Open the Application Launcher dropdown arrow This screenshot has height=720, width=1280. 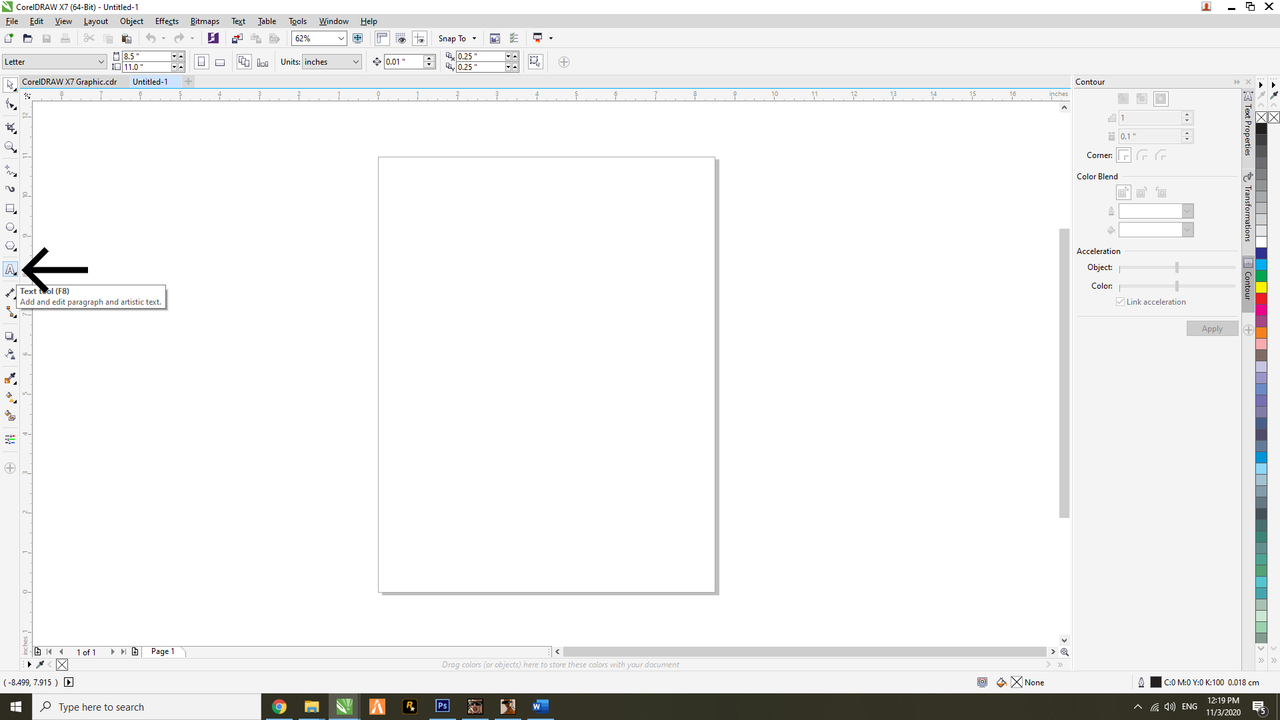[551, 38]
